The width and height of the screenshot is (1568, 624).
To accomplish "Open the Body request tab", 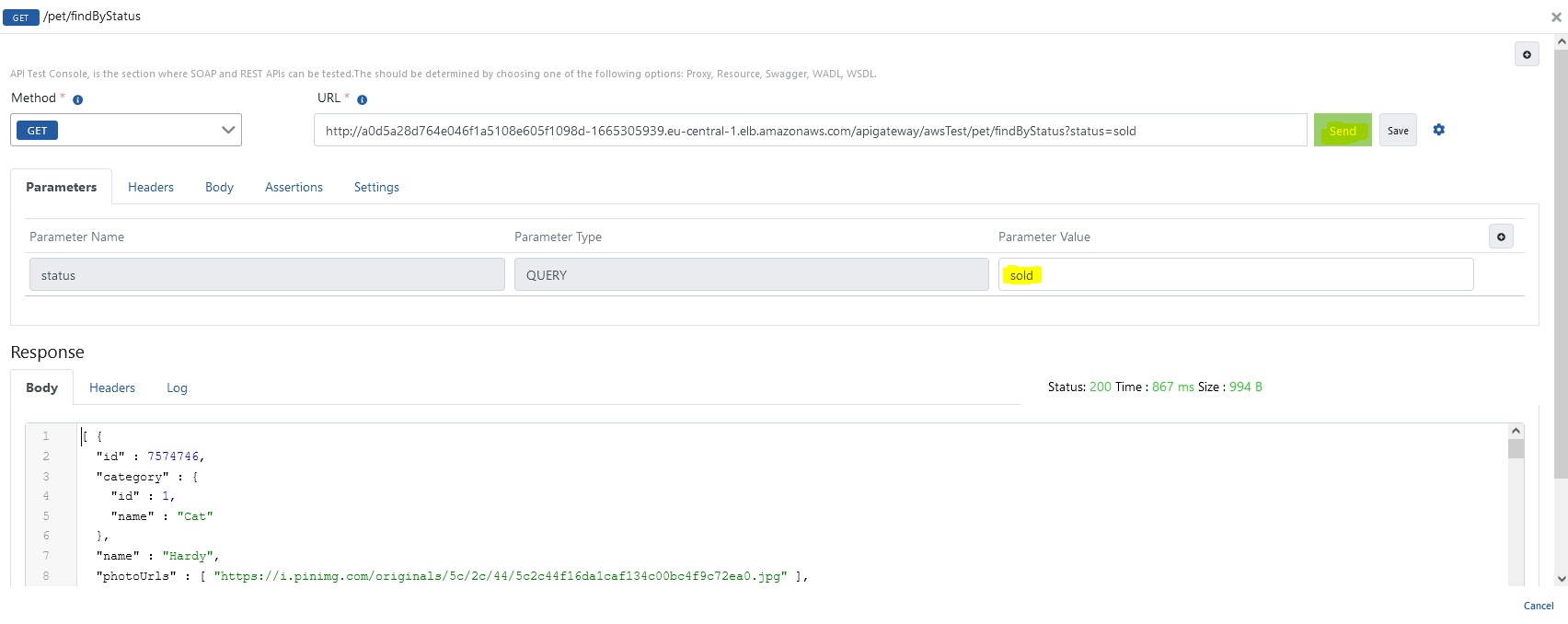I will [x=219, y=187].
